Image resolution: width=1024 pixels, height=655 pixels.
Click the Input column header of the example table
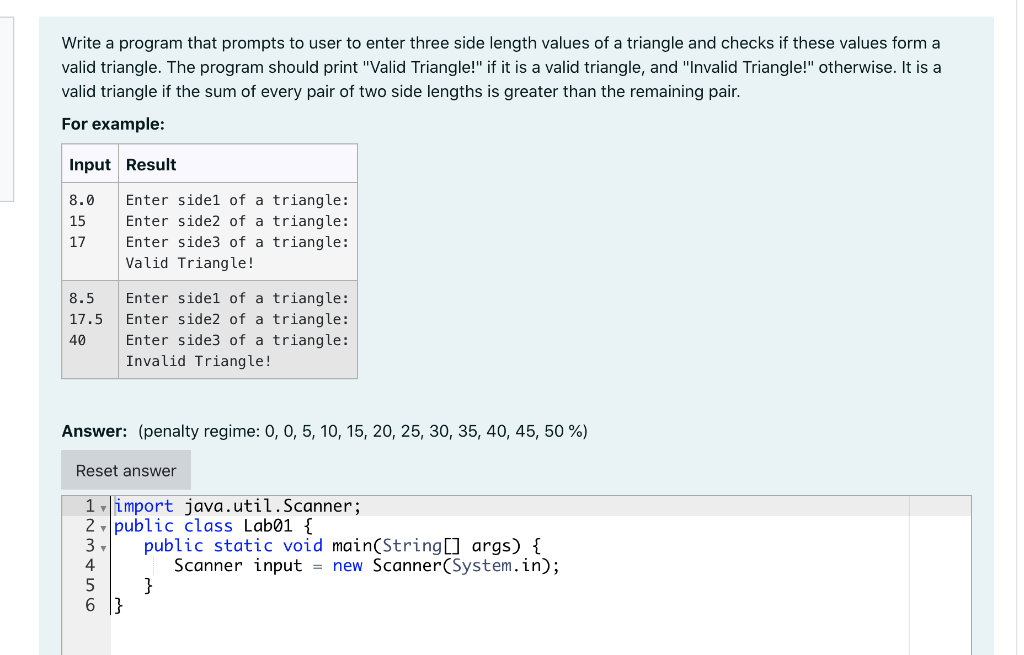(x=89, y=164)
